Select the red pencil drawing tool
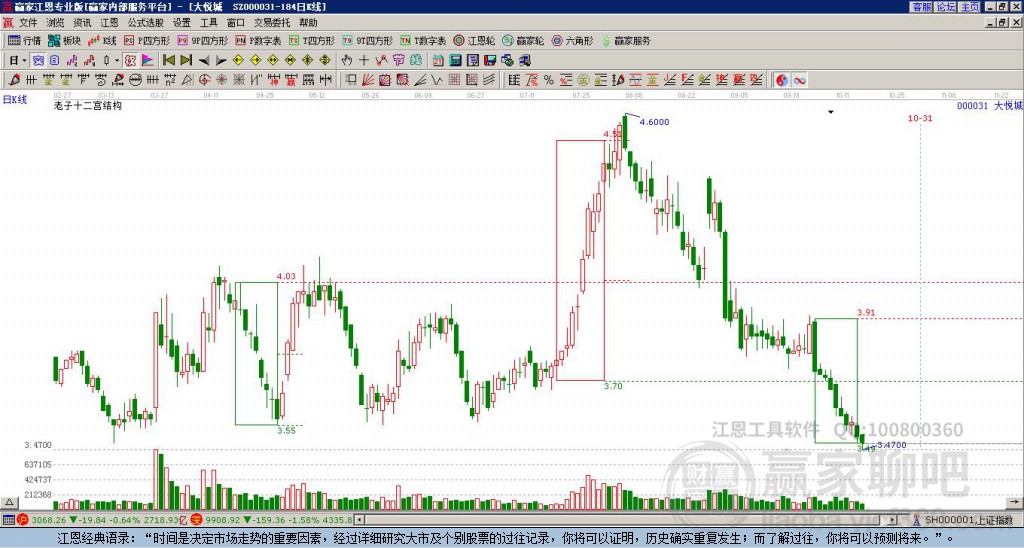The image size is (1024, 548). 14,80
